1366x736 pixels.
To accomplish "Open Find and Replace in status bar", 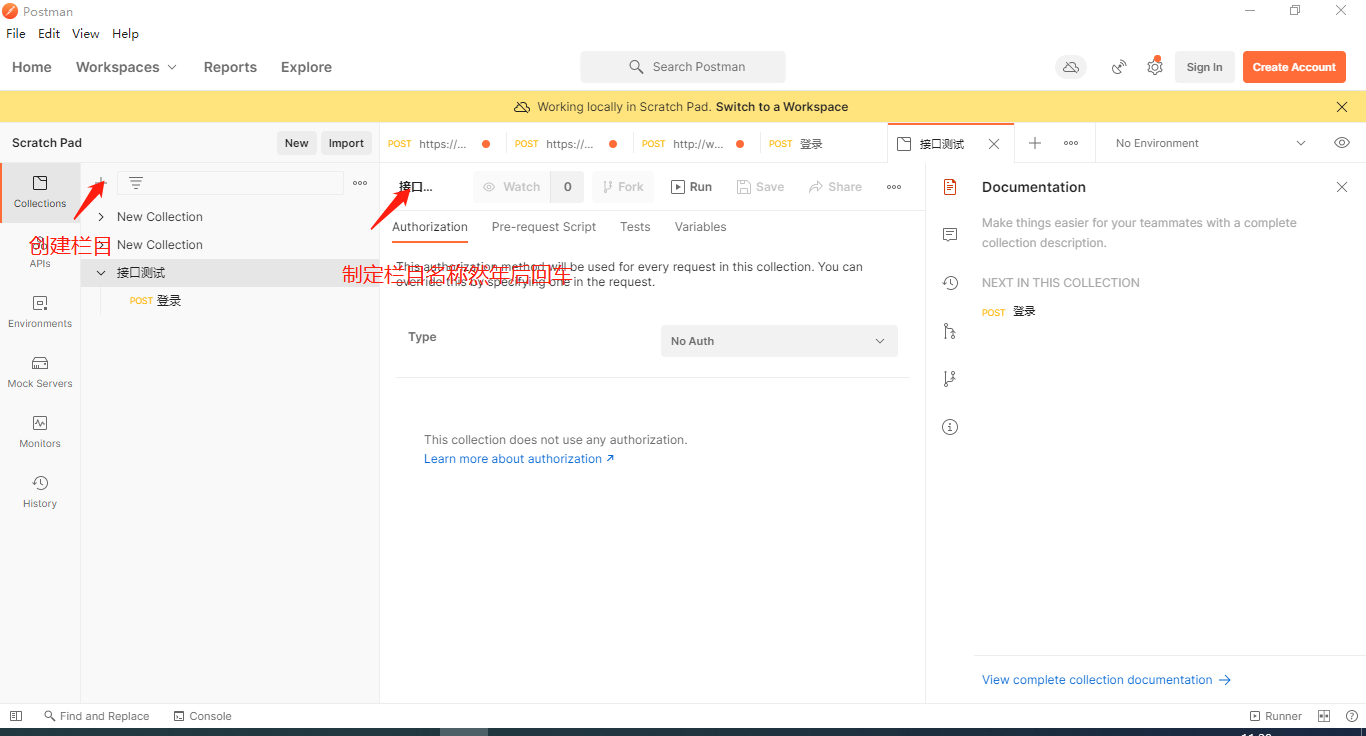I will pos(97,716).
